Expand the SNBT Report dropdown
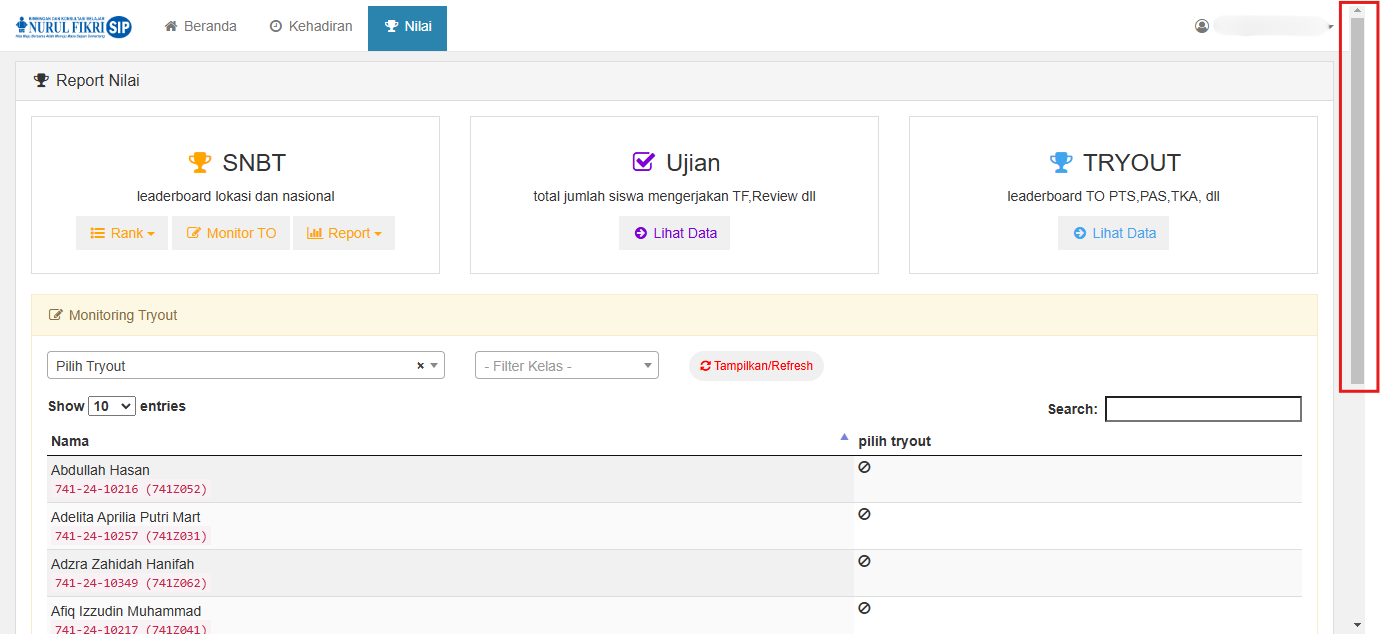This screenshot has width=1380, height=634. click(x=344, y=233)
